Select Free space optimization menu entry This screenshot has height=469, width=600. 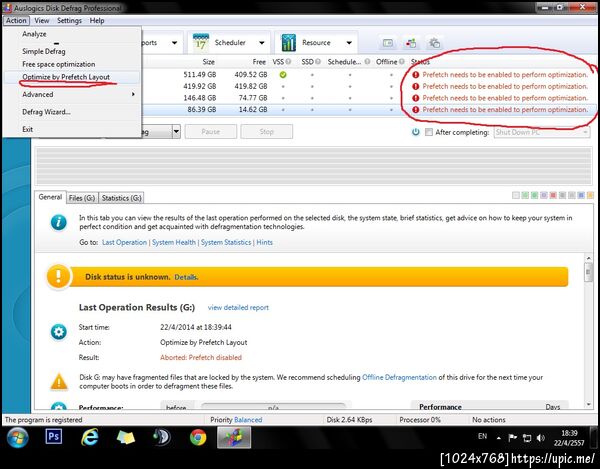click(72, 64)
